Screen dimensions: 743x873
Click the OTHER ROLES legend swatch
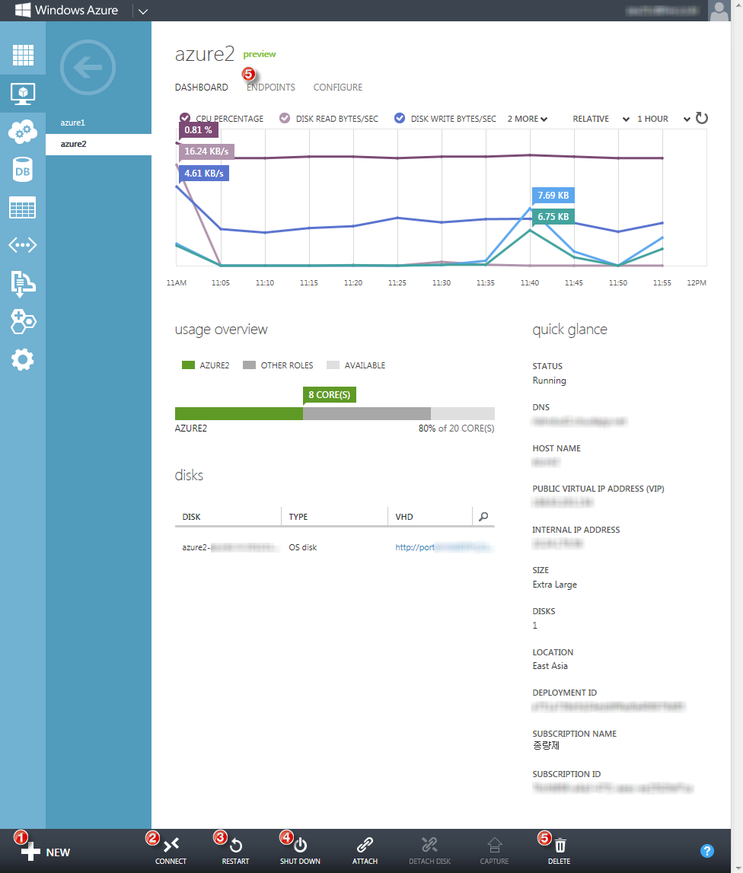click(x=249, y=365)
